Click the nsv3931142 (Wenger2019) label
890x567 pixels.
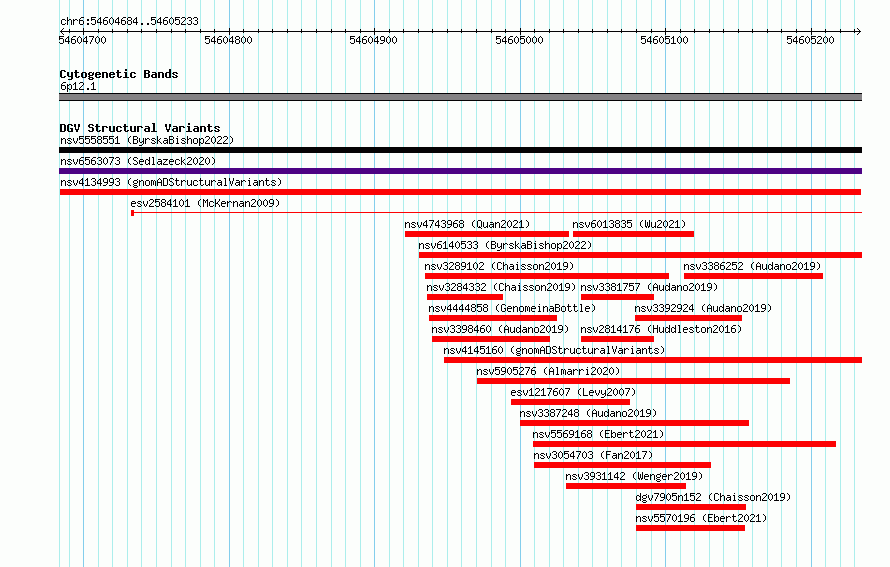tap(634, 476)
